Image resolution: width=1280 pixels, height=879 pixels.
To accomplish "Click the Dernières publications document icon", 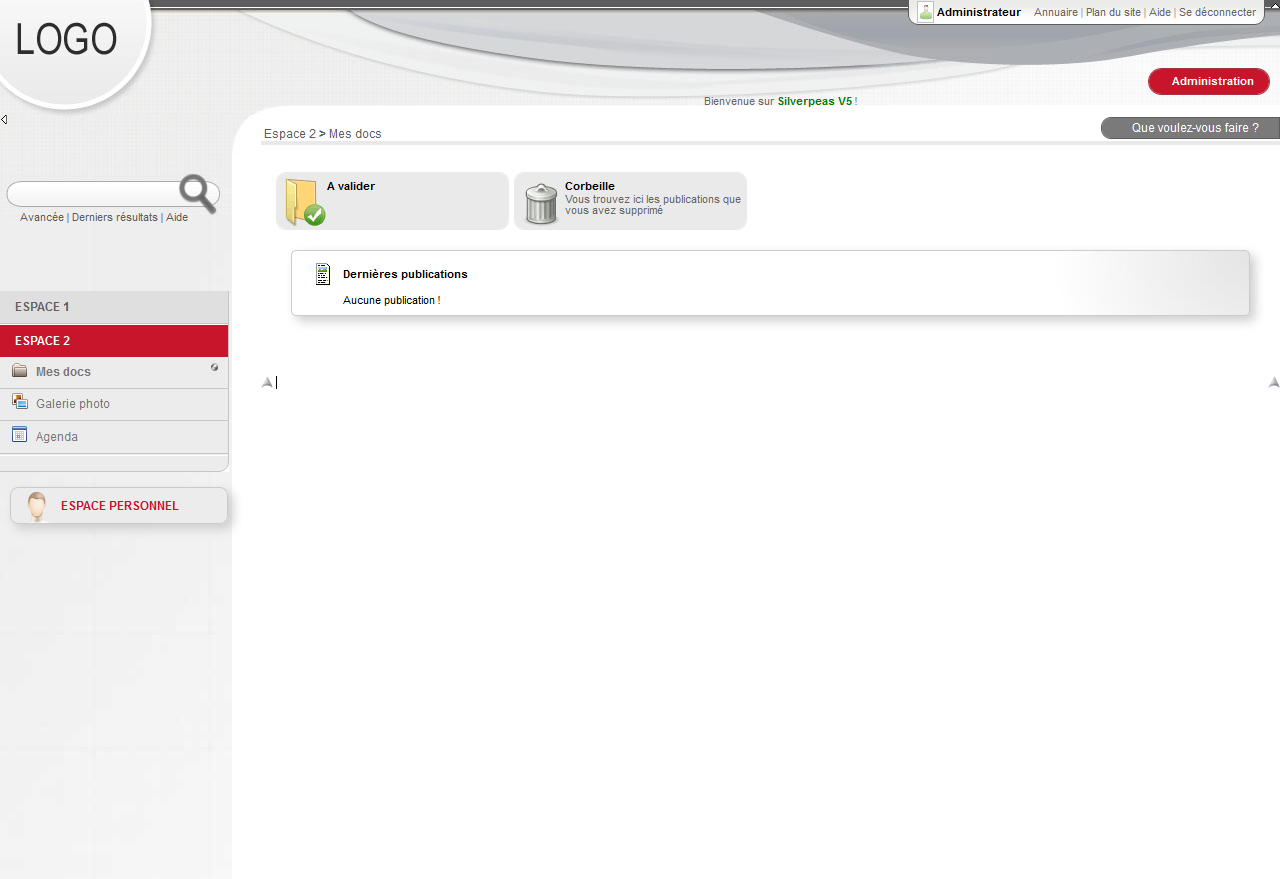I will pos(322,274).
